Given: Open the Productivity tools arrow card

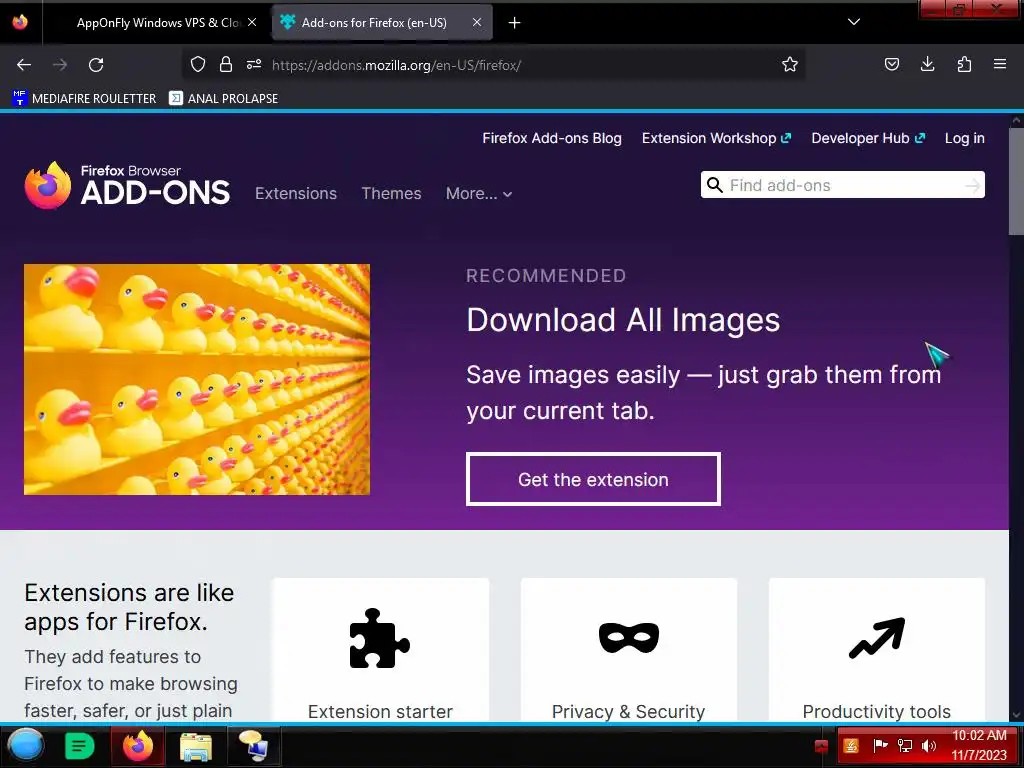Looking at the screenshot, I should pos(876,650).
